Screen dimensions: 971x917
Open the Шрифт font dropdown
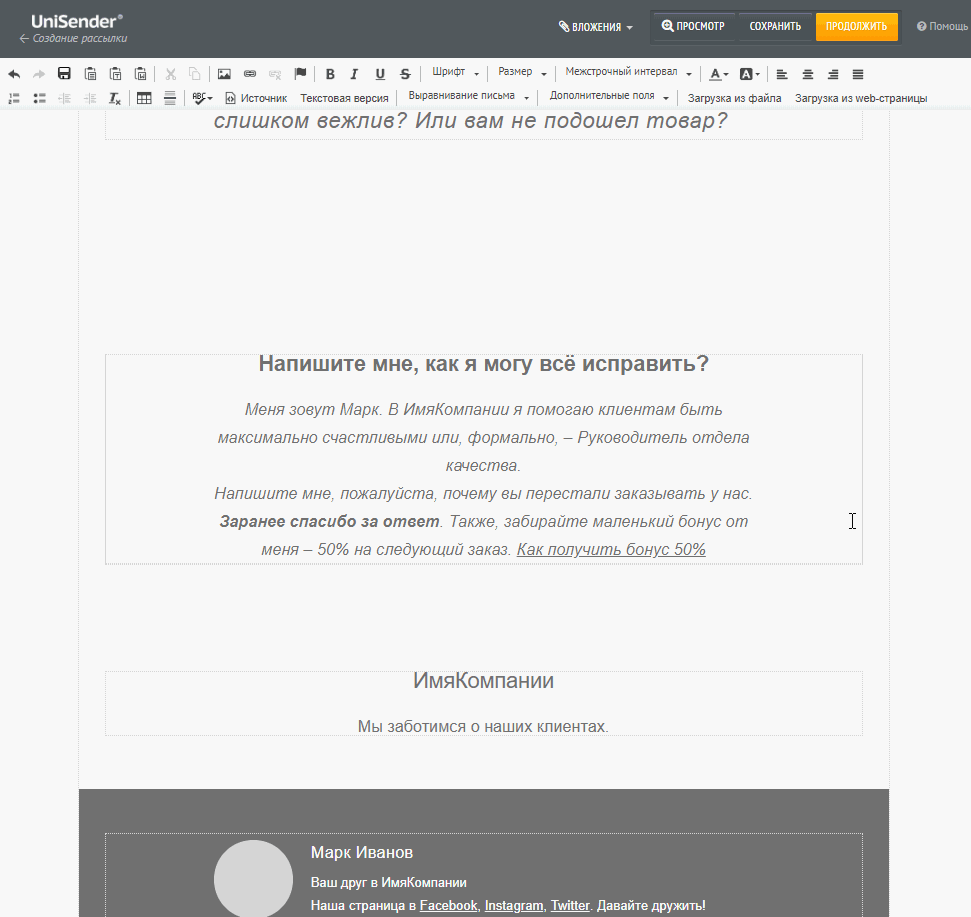(455, 72)
